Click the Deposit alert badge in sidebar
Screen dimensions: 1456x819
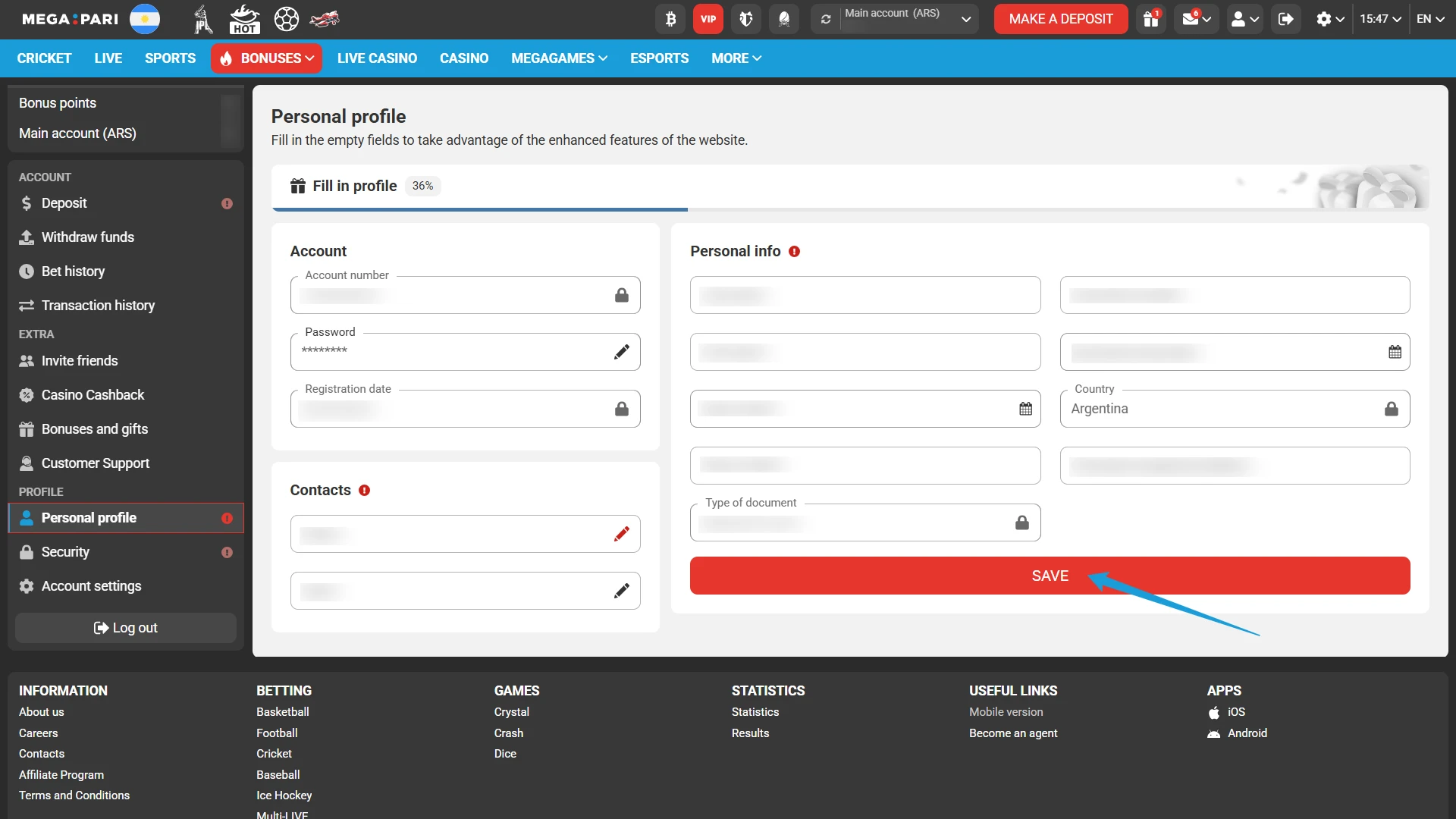(x=227, y=203)
